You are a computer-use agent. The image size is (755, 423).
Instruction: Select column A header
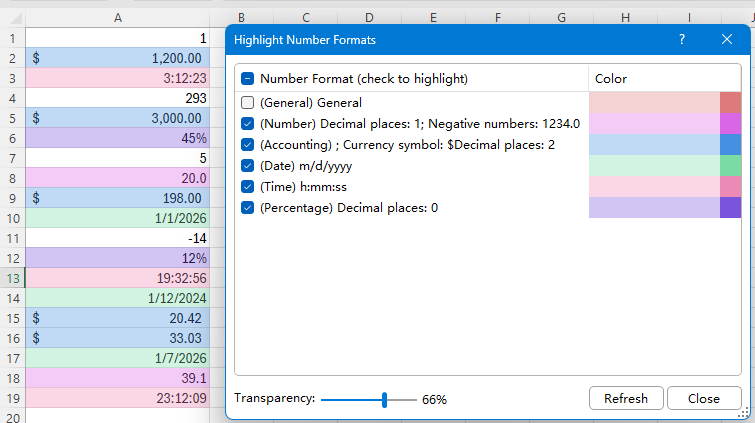click(117, 18)
